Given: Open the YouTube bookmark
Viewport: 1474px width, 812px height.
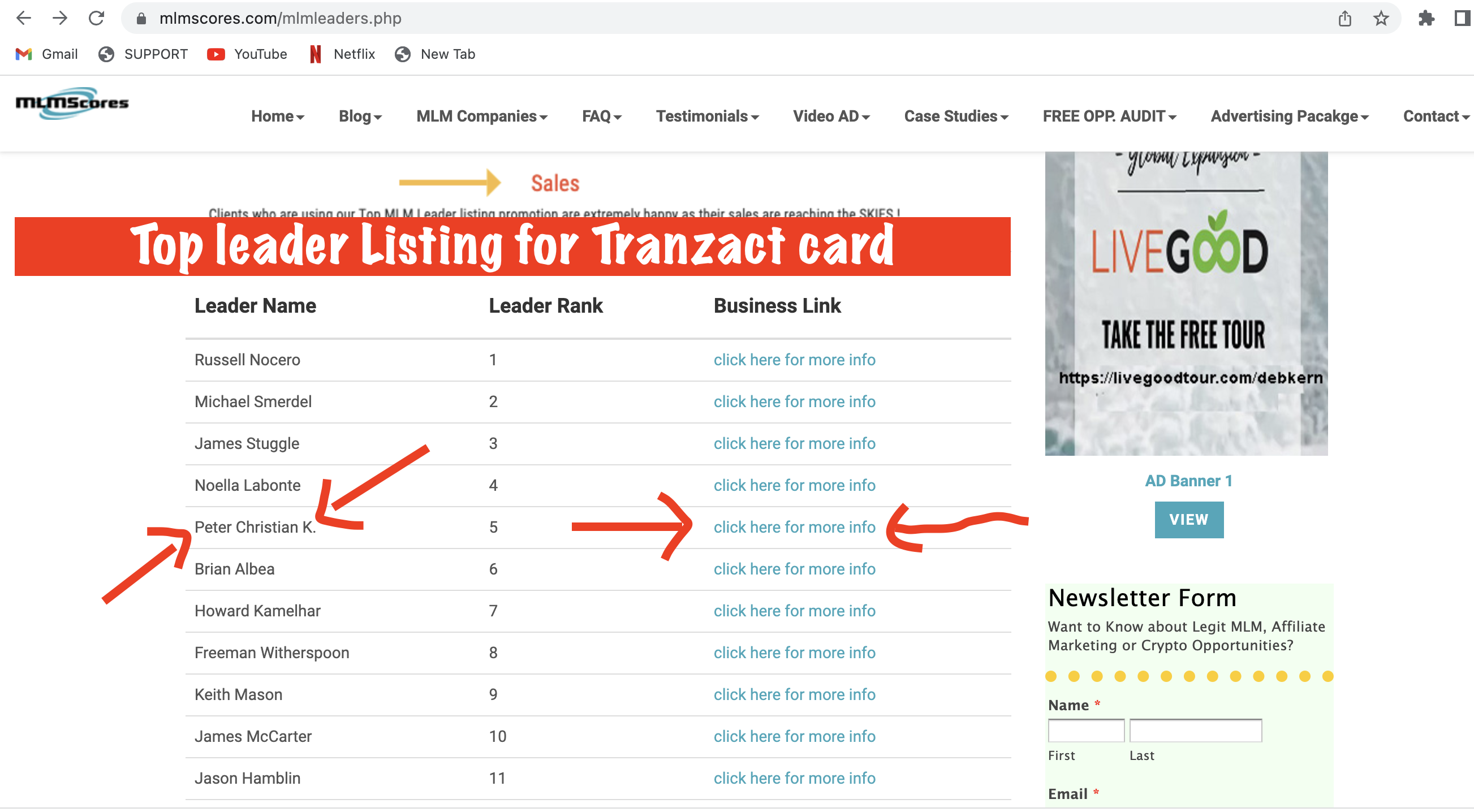Looking at the screenshot, I should pyautogui.click(x=247, y=54).
